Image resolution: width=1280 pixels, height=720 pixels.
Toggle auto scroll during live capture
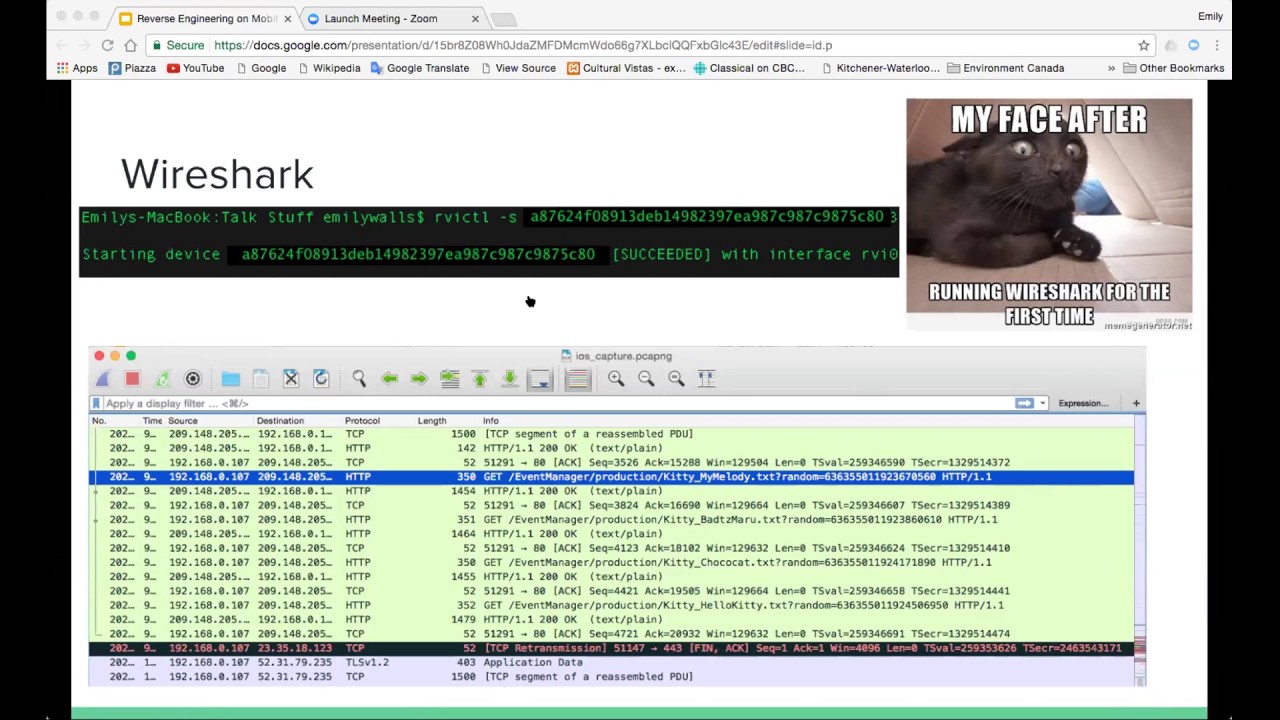tap(540, 379)
